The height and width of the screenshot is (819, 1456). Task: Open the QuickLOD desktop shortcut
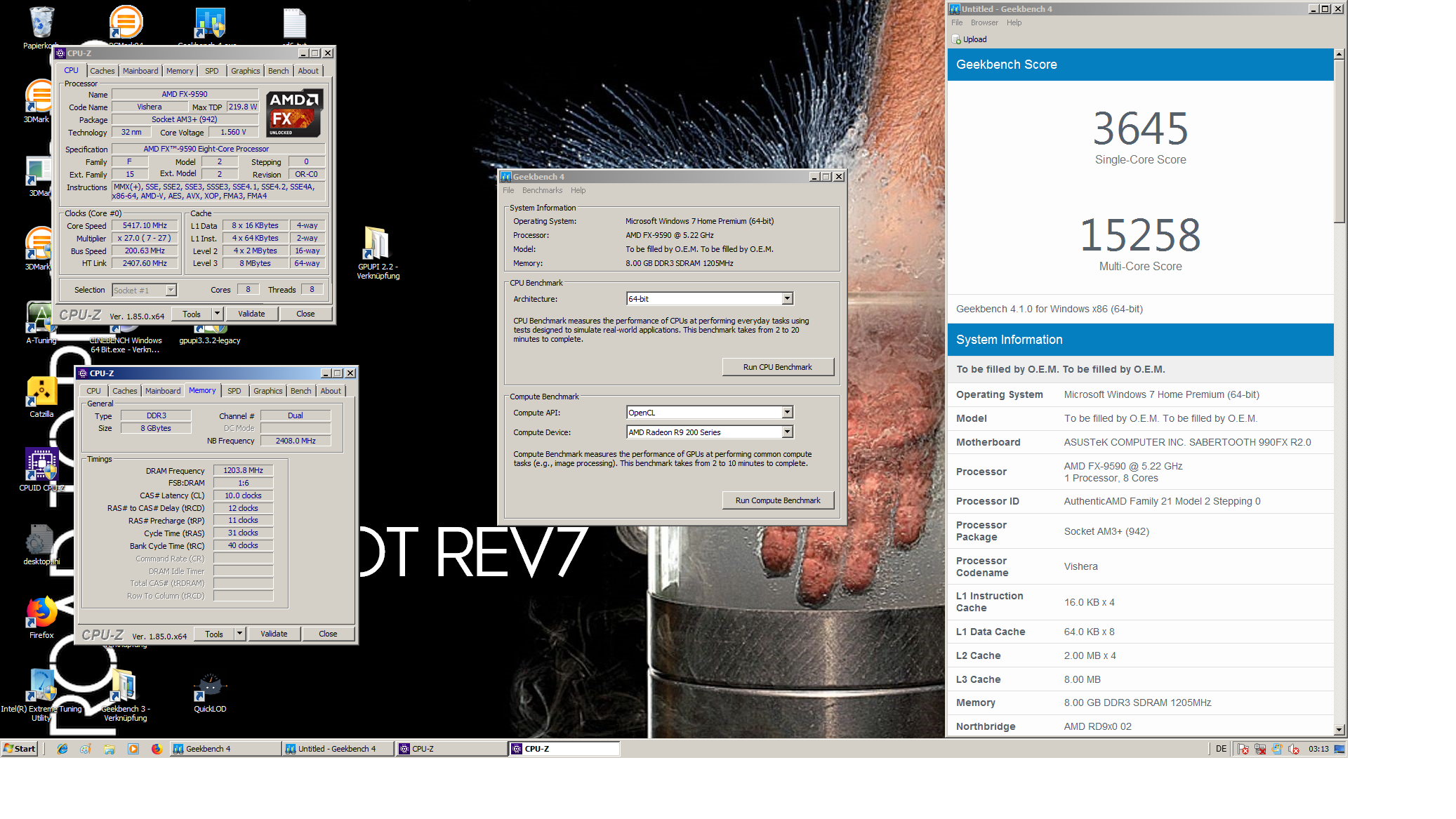point(209,687)
